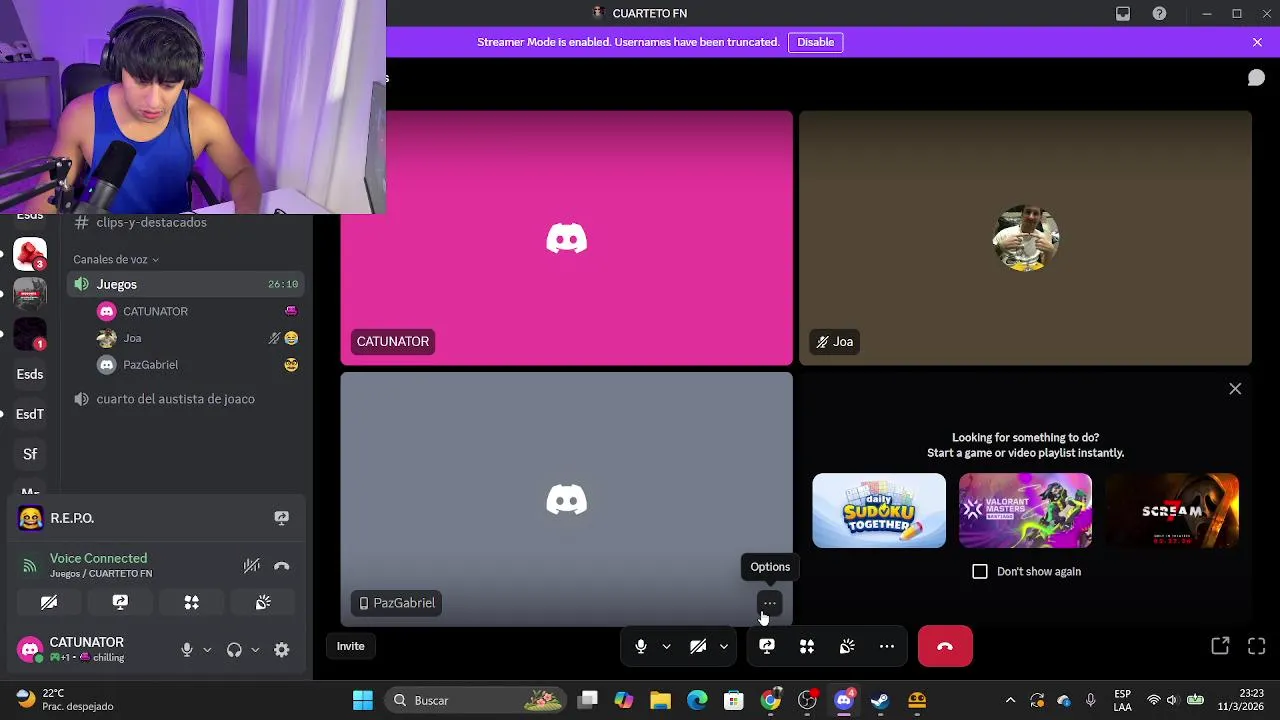The height and width of the screenshot is (720, 1280).
Task: Start the Daily Sudoku Together activity
Action: point(879,510)
